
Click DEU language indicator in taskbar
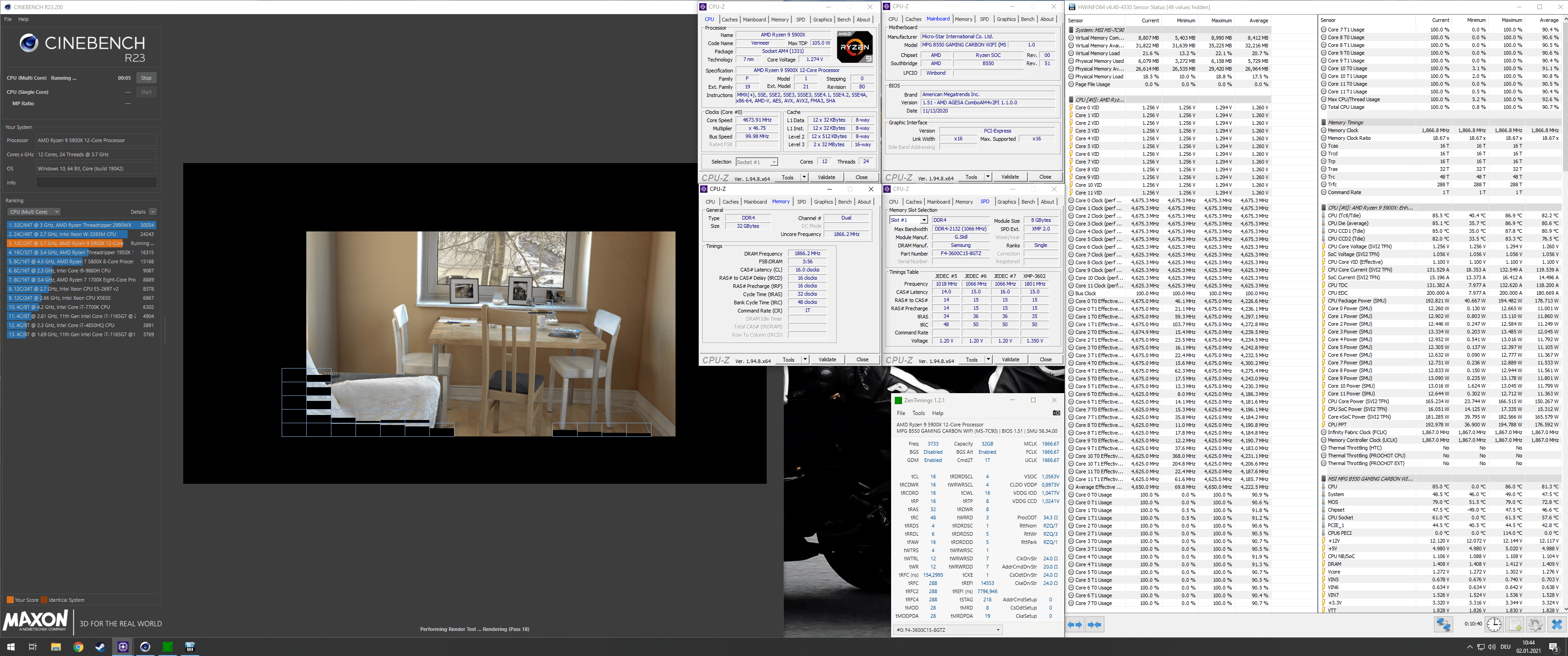(1505, 647)
